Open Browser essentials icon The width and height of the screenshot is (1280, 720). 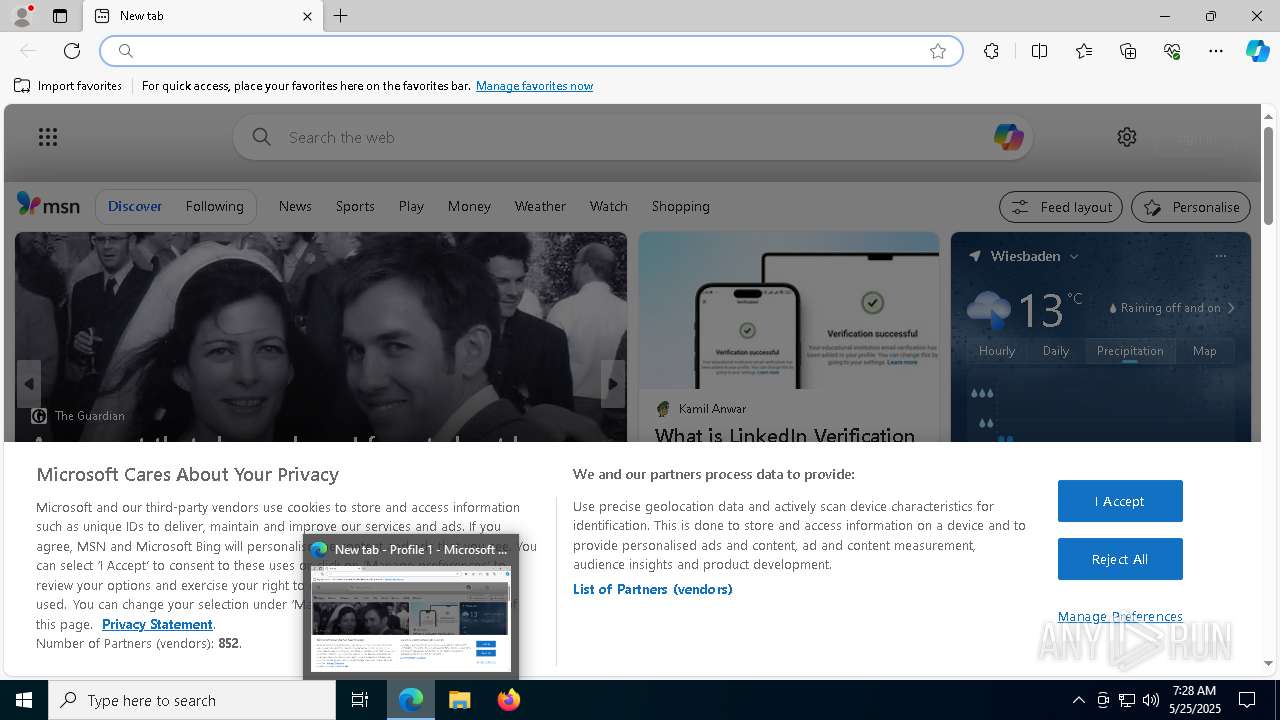pyautogui.click(x=1172, y=51)
